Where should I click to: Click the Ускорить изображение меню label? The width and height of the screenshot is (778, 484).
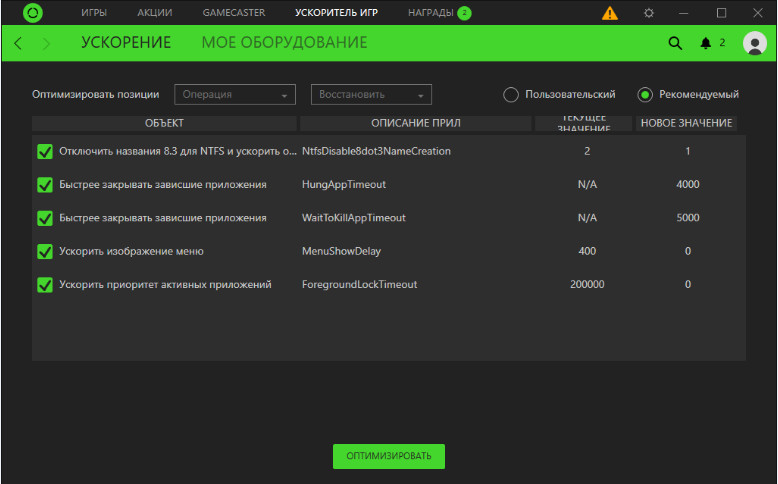131,251
